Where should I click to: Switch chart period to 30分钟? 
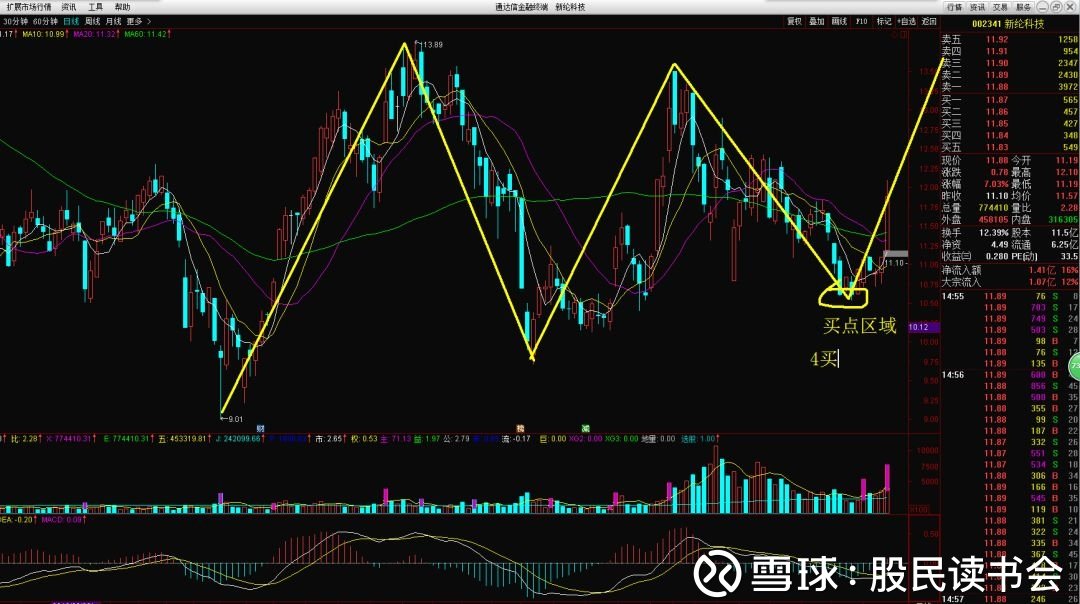click(15, 21)
